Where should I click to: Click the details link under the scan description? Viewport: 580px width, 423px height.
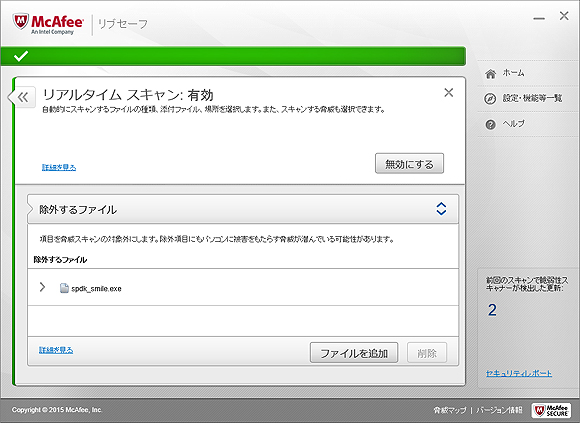59,167
